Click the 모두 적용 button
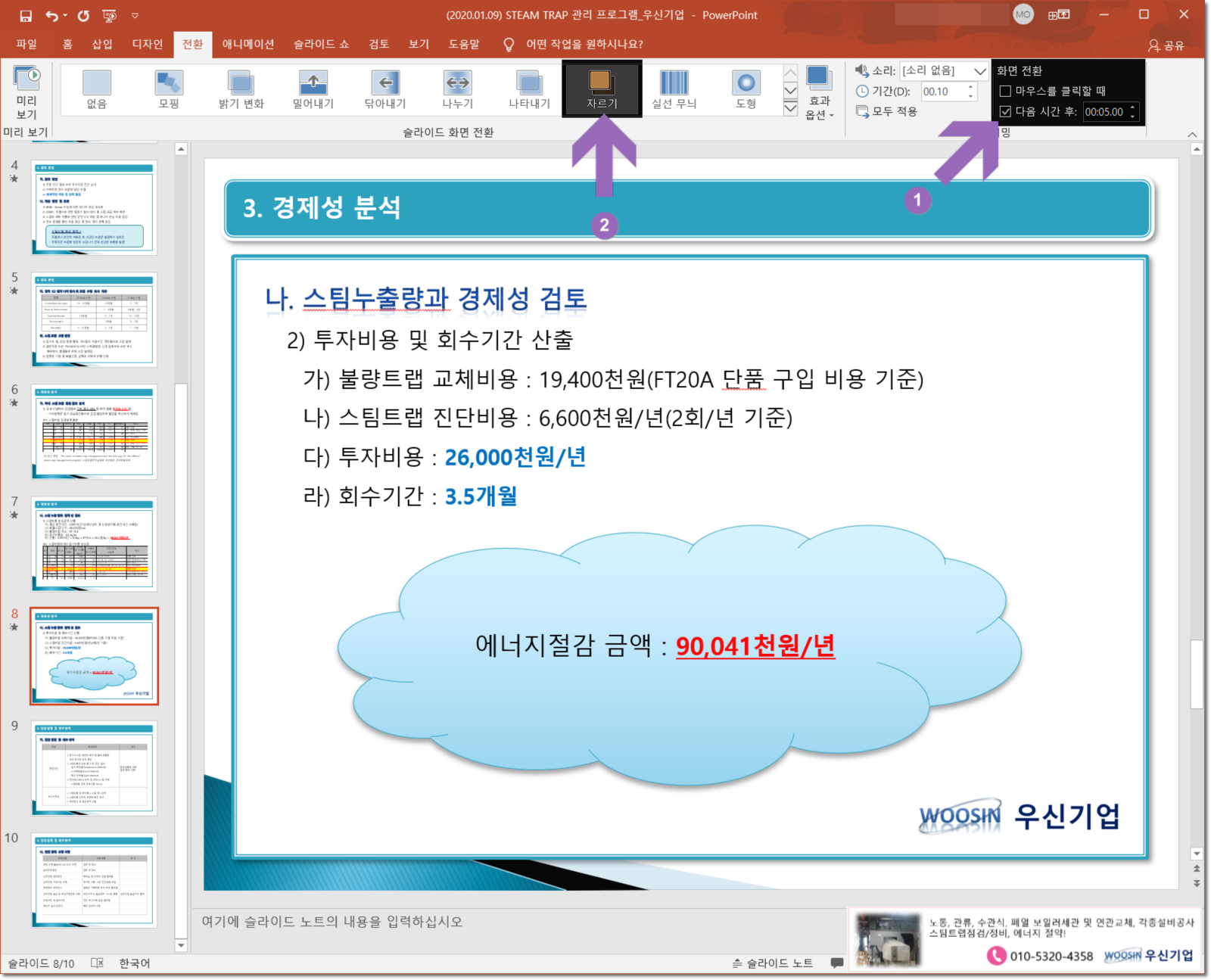The image size is (1211, 980). tap(887, 111)
